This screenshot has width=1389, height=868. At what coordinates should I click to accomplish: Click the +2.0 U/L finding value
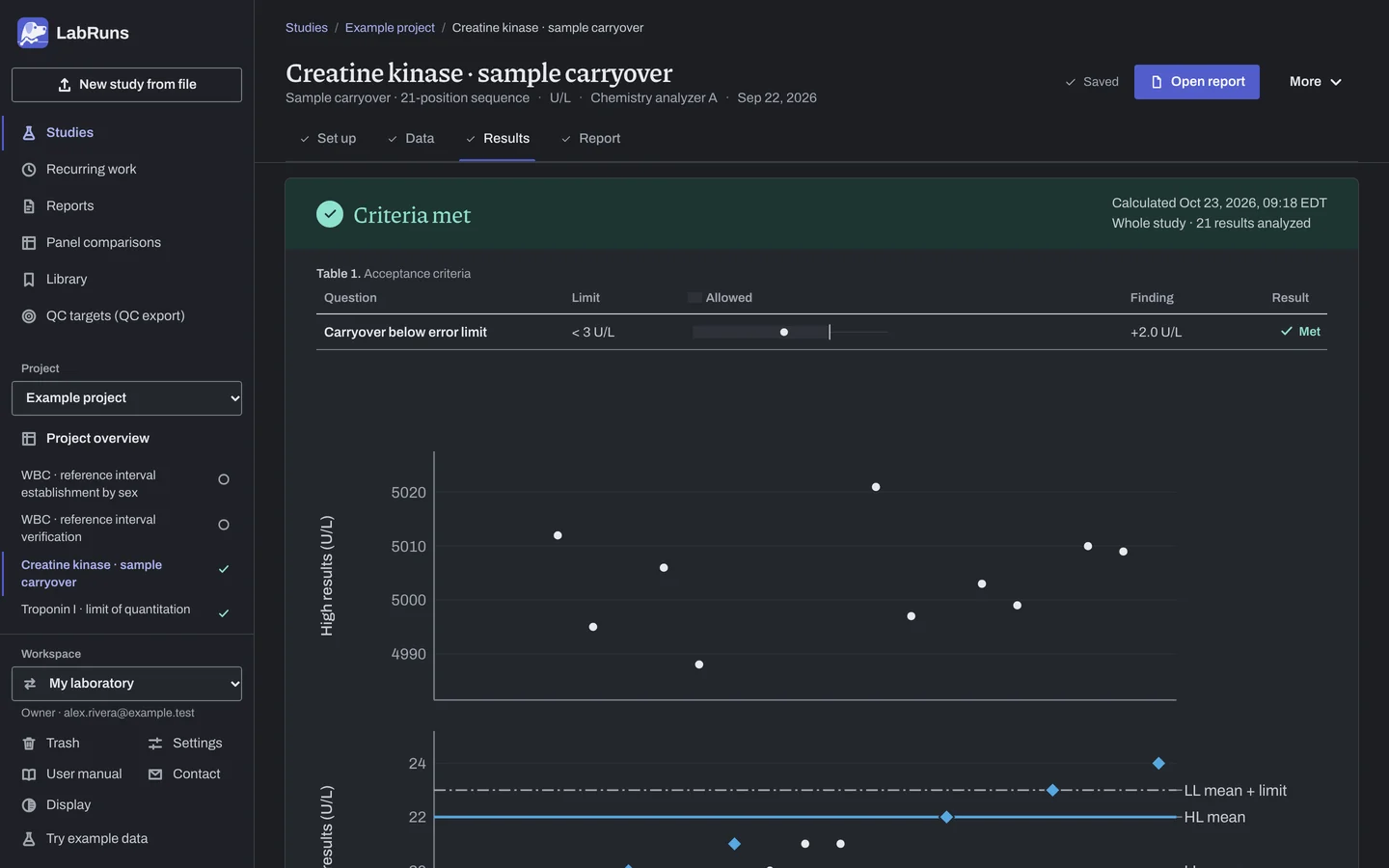pos(1156,333)
